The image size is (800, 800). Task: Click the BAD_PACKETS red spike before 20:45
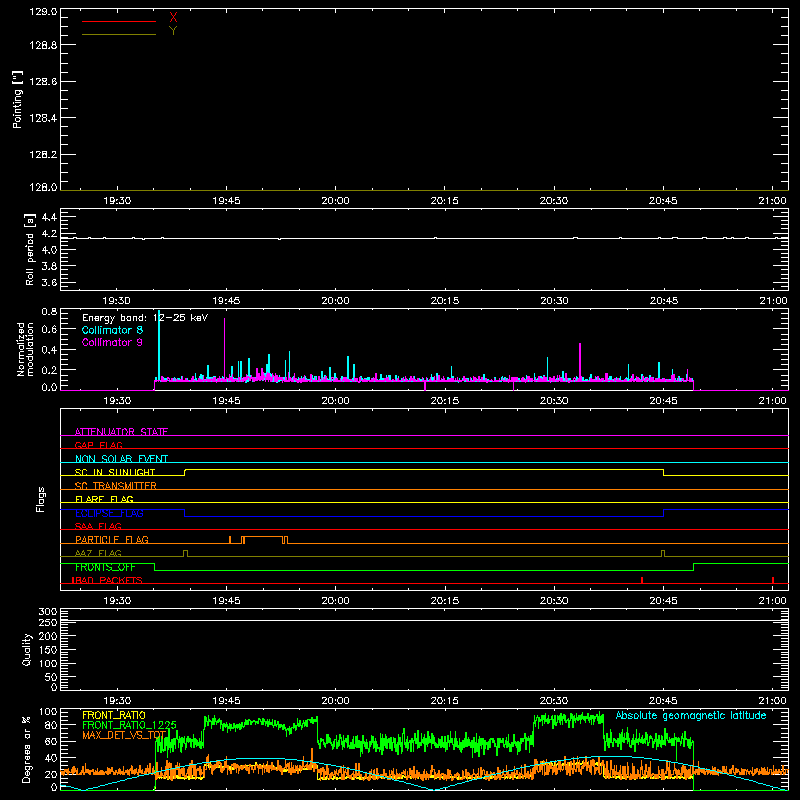pyautogui.click(x=642, y=580)
